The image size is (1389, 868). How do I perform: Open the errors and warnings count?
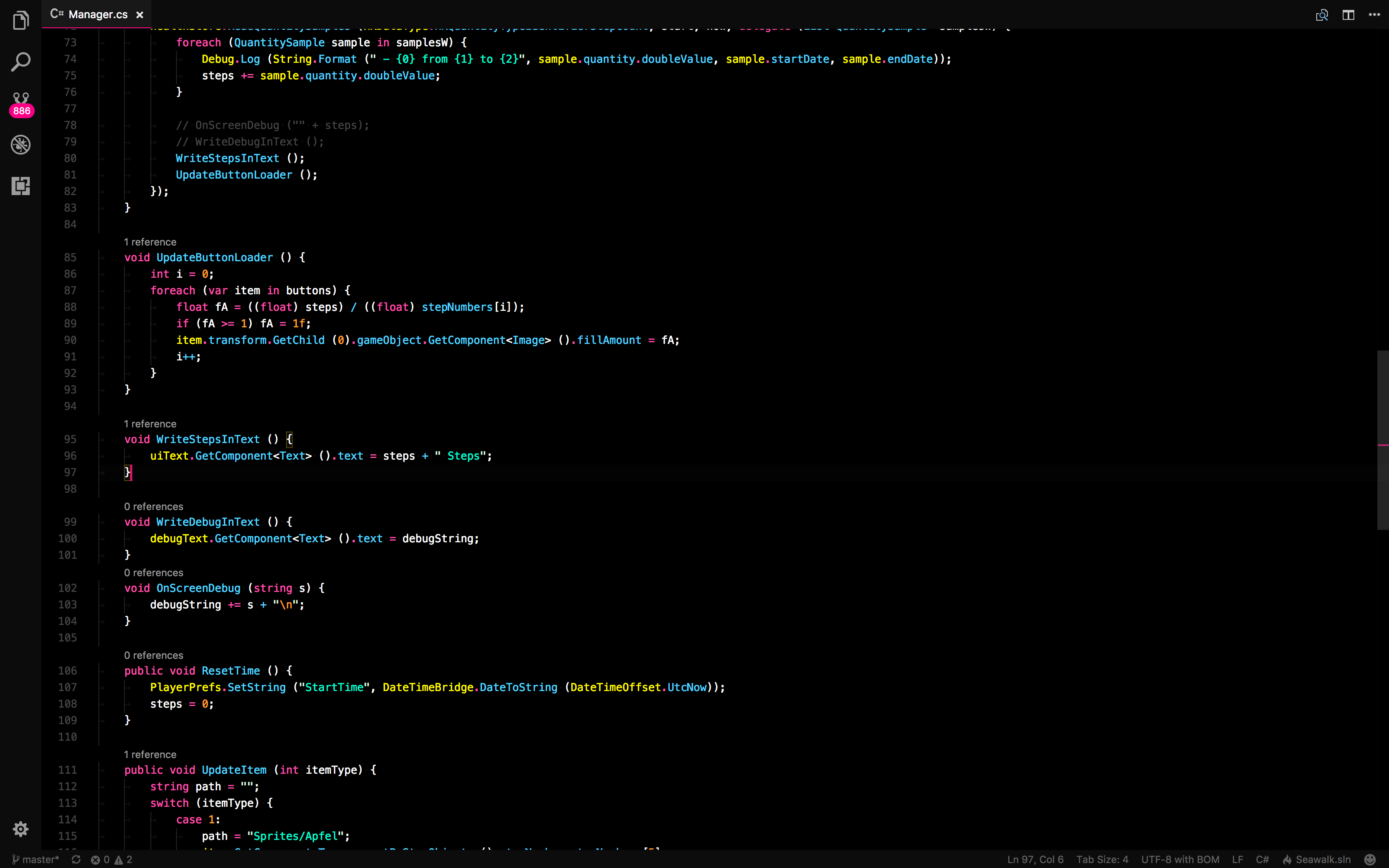coord(111,859)
